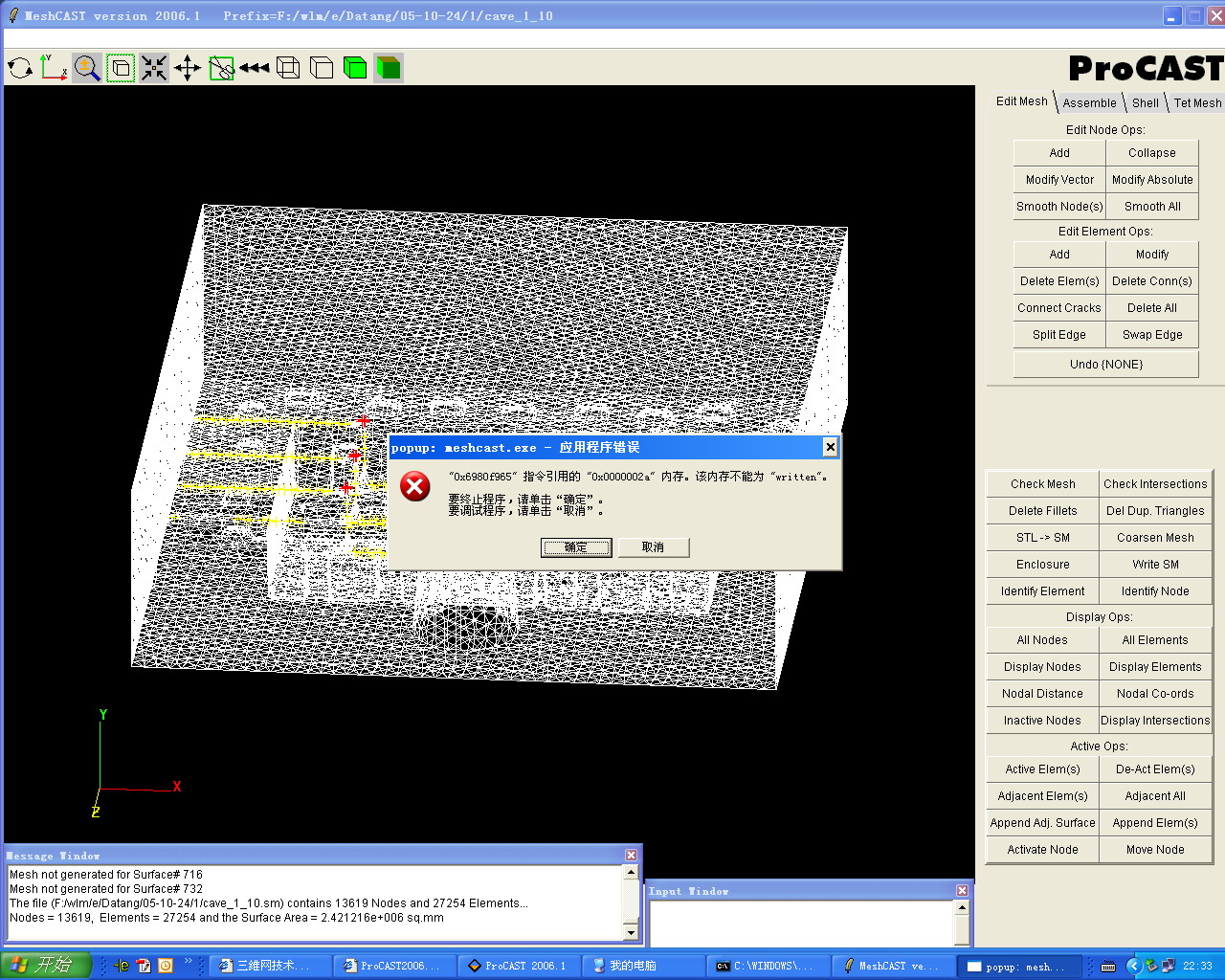Screen dimensions: 1225x980
Task: Click the Activate Node button
Action: point(1042,850)
